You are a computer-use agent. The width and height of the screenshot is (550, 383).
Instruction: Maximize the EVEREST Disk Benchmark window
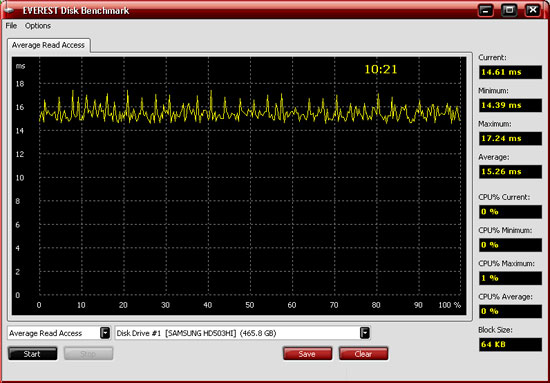[x=509, y=10]
